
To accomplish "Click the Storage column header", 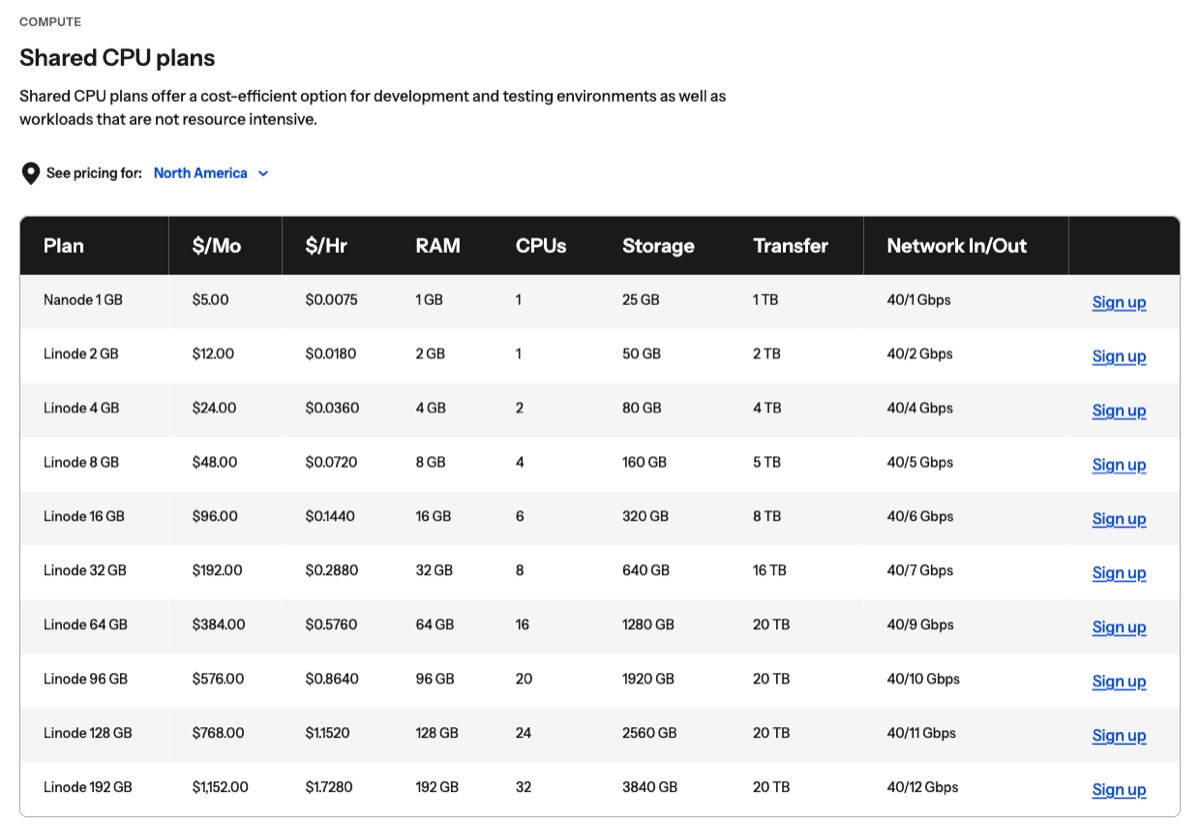I will click(x=658, y=246).
